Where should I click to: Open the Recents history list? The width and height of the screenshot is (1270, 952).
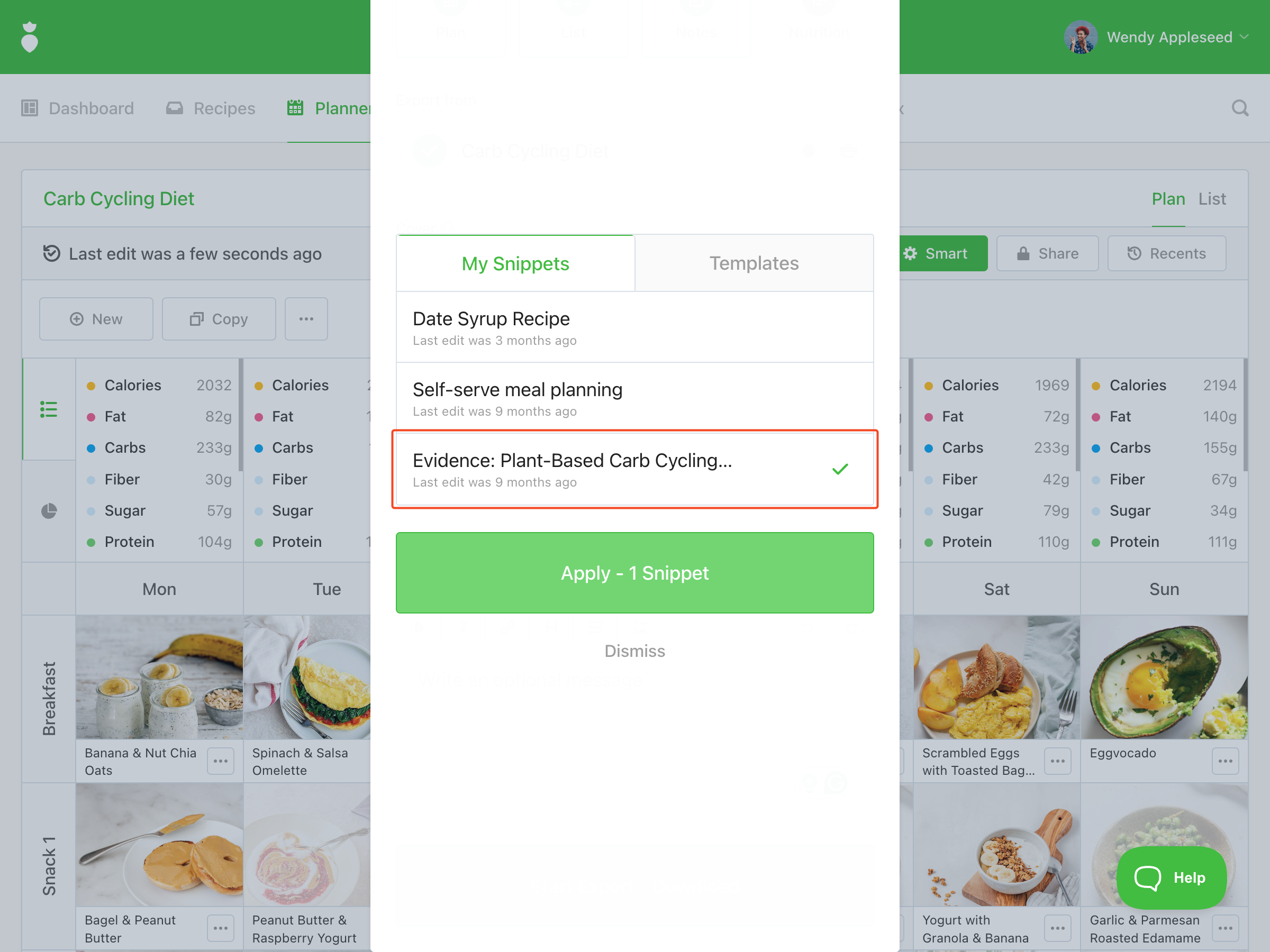point(1166,253)
